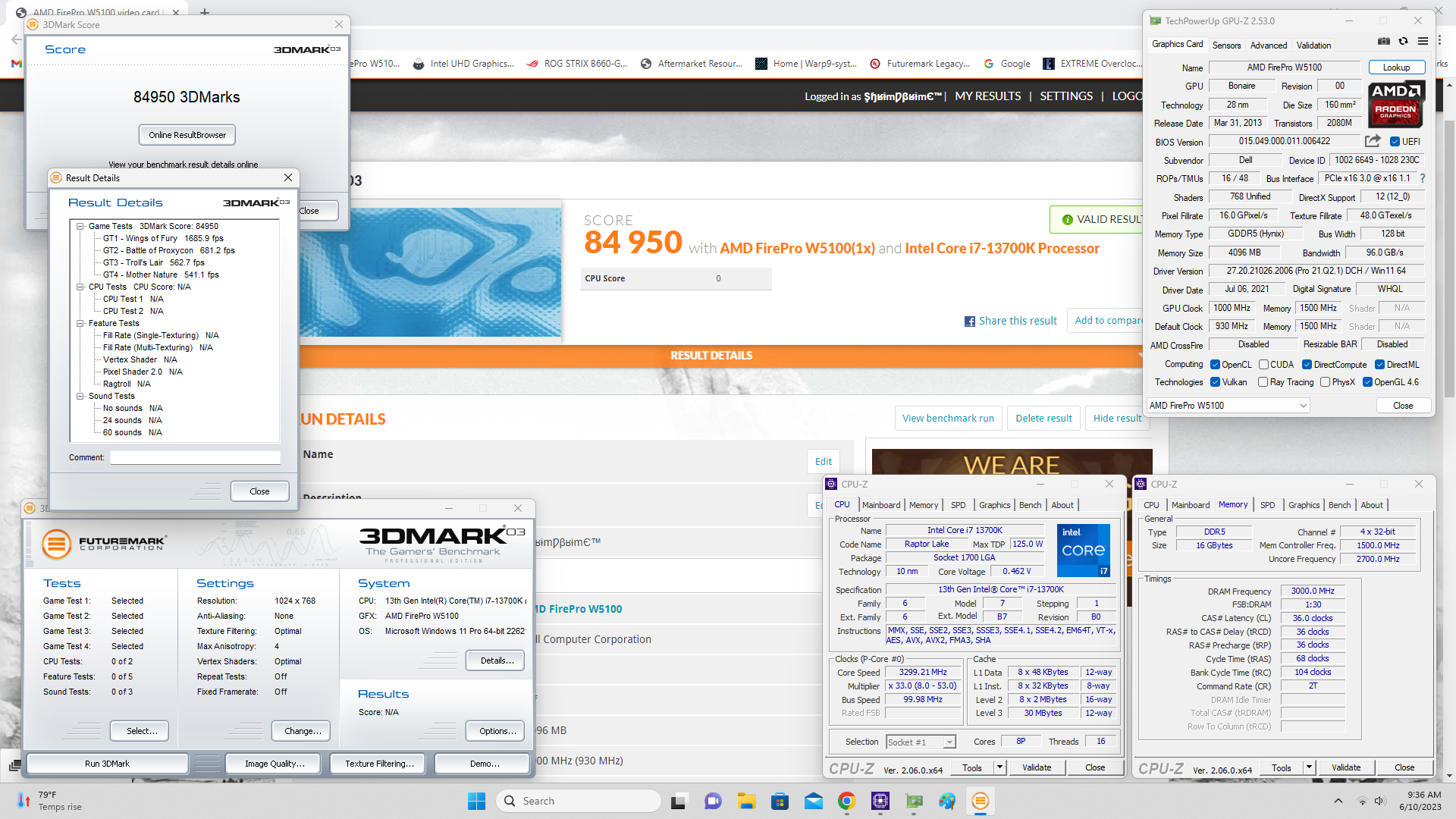Click Run 3DMark button
Image resolution: width=1456 pixels, height=819 pixels.
tap(107, 764)
